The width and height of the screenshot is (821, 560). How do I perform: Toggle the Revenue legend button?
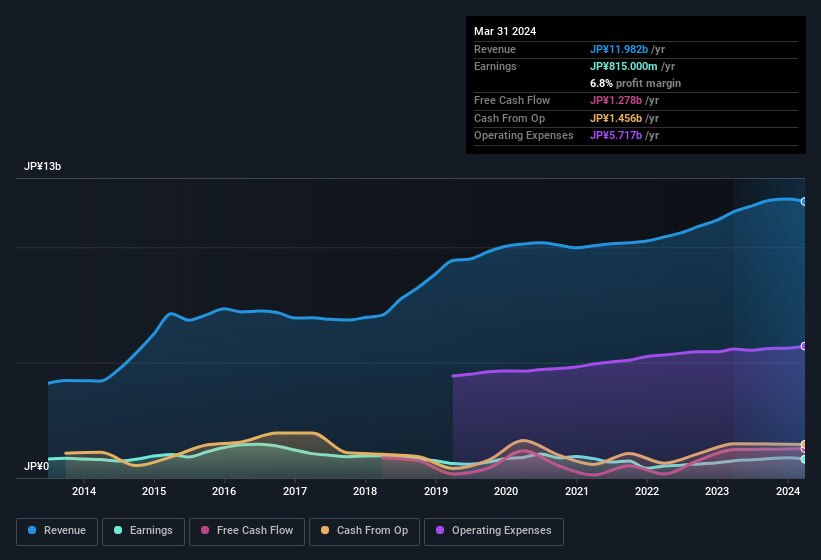tap(57, 531)
